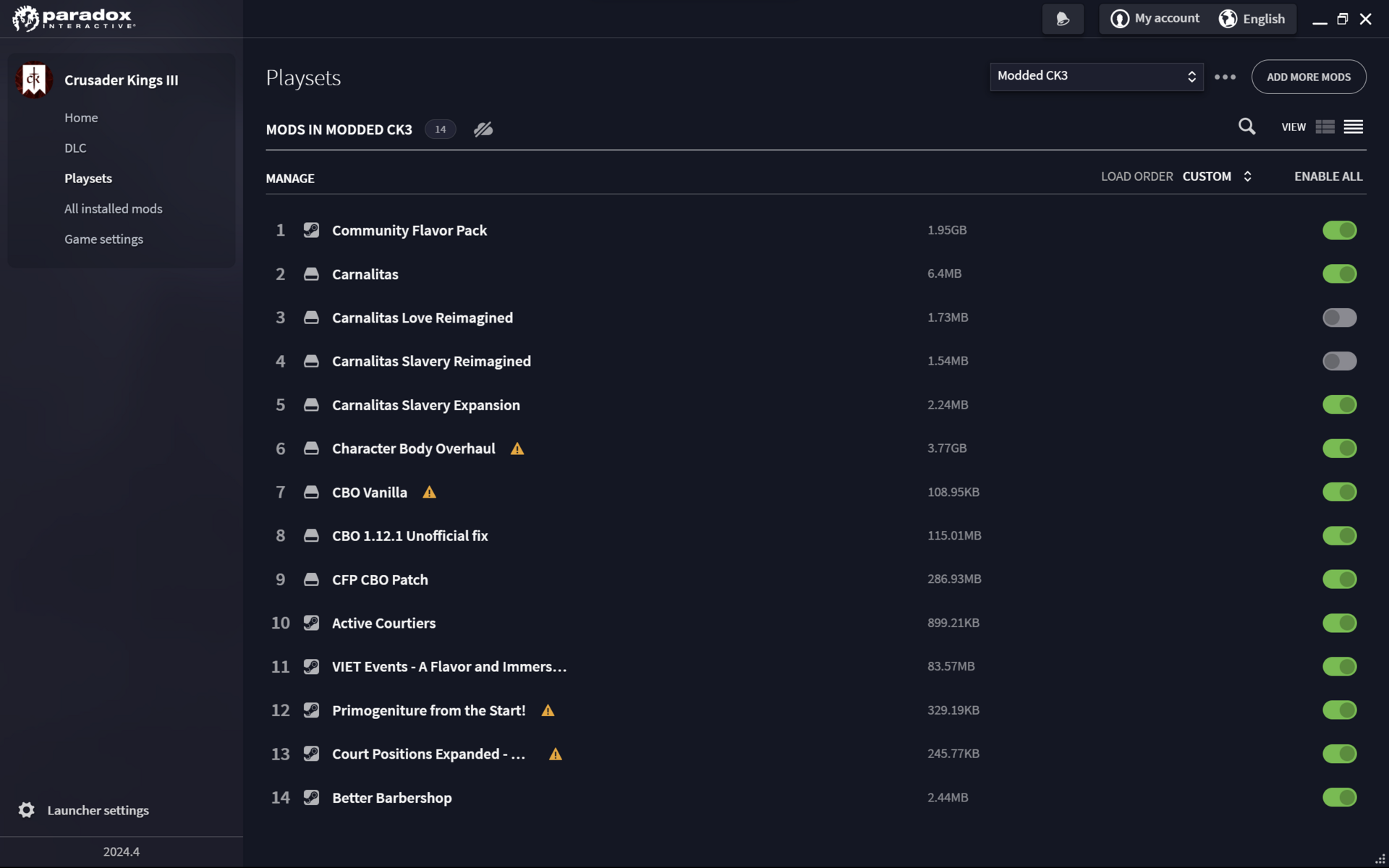Toggle the Court Positions Expanded switch

1340,754
